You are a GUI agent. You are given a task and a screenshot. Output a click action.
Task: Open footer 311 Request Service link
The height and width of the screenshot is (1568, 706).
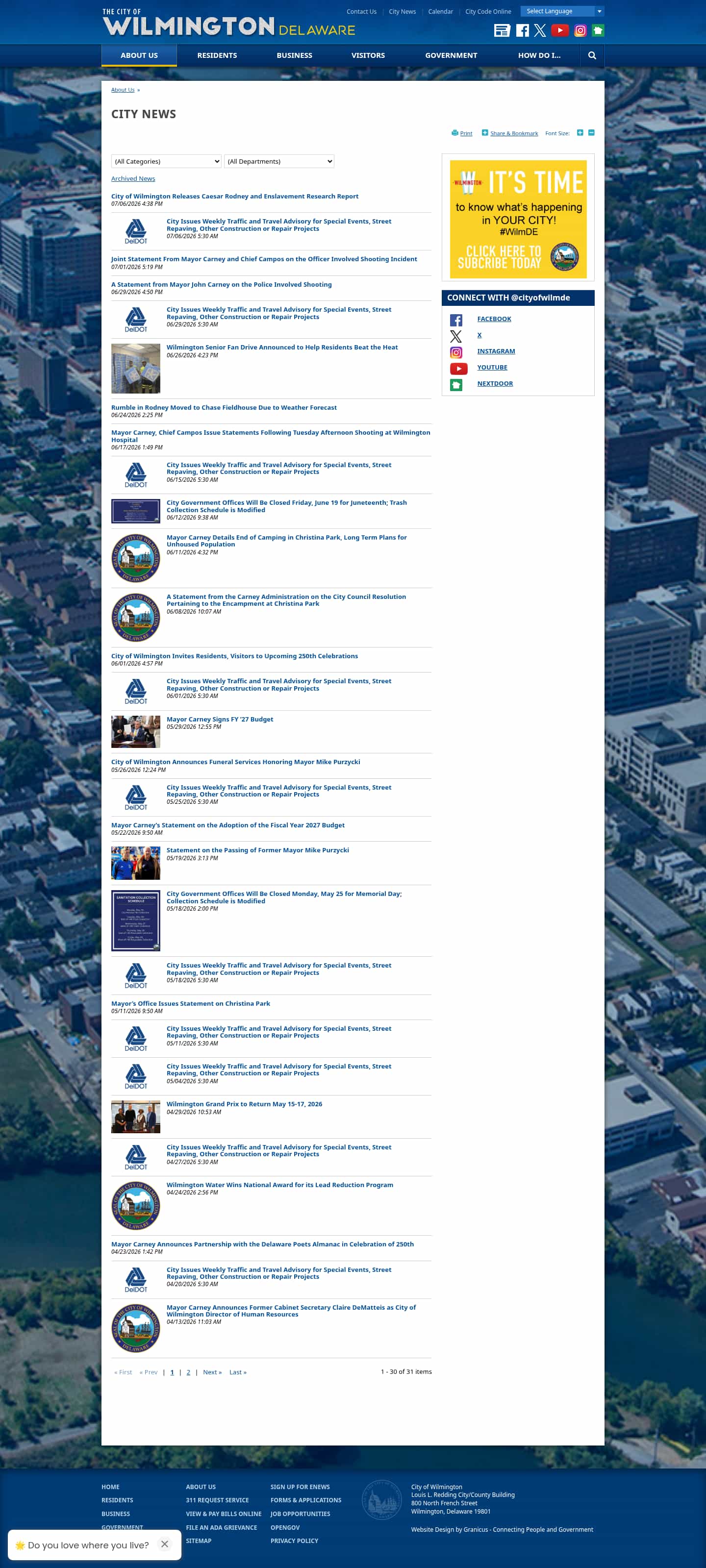pos(217,1500)
